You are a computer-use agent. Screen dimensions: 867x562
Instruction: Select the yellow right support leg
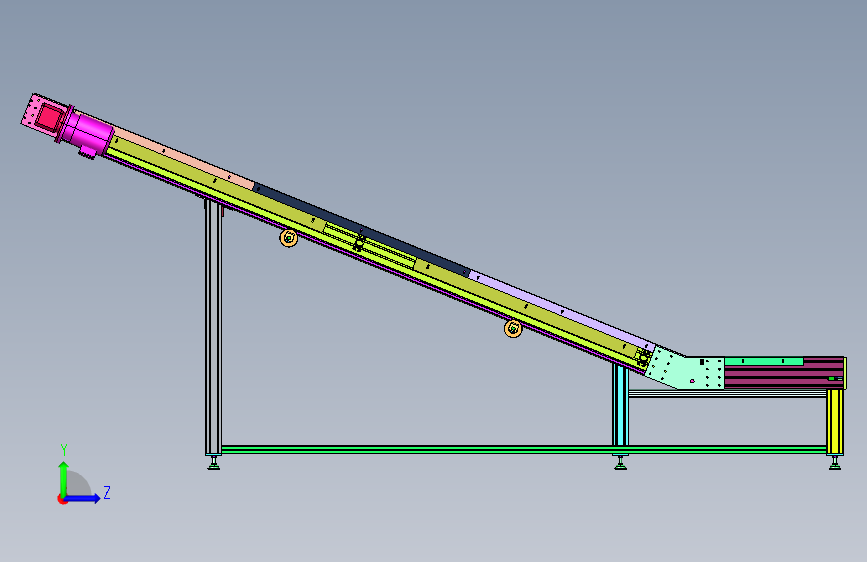835,422
